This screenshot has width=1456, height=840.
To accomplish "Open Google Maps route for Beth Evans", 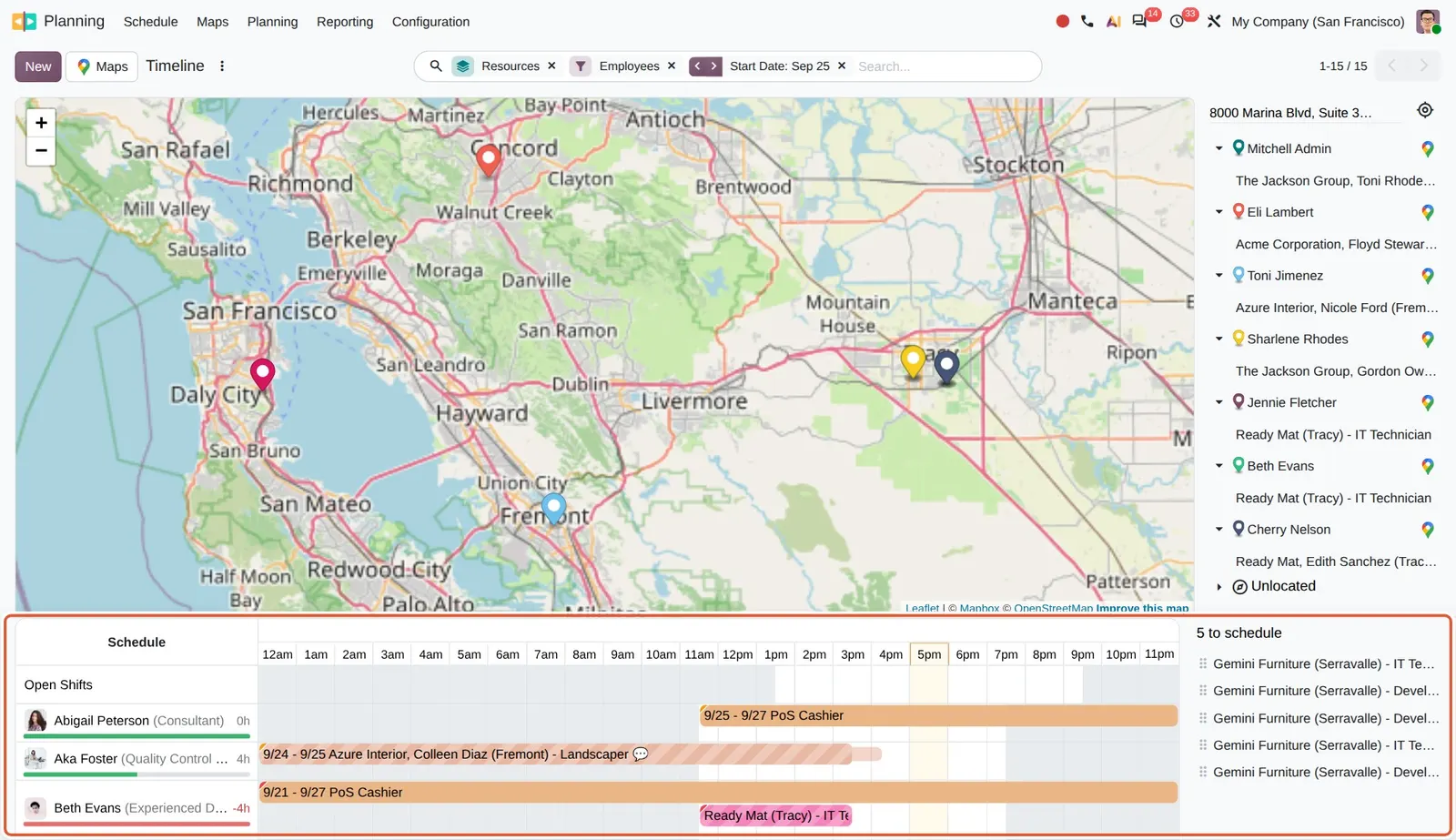I will (x=1428, y=466).
